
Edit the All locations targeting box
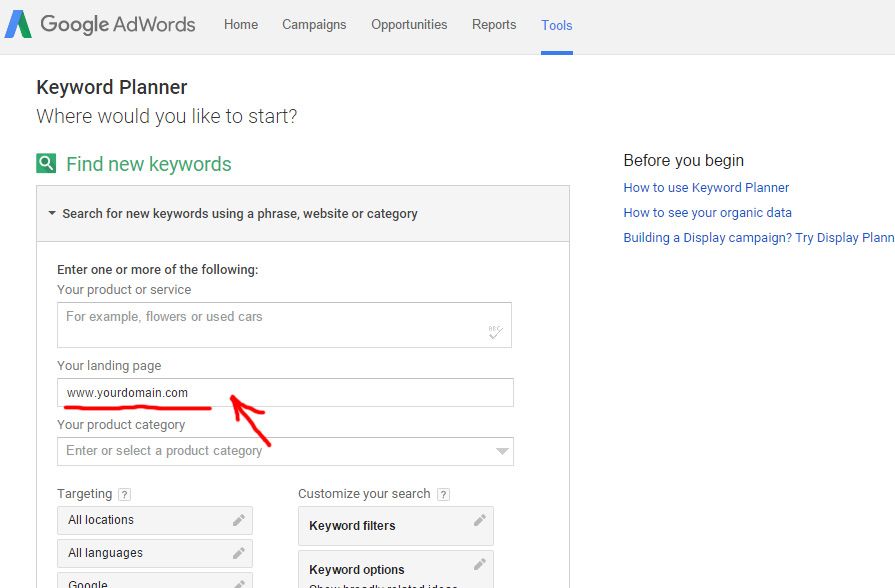155,520
